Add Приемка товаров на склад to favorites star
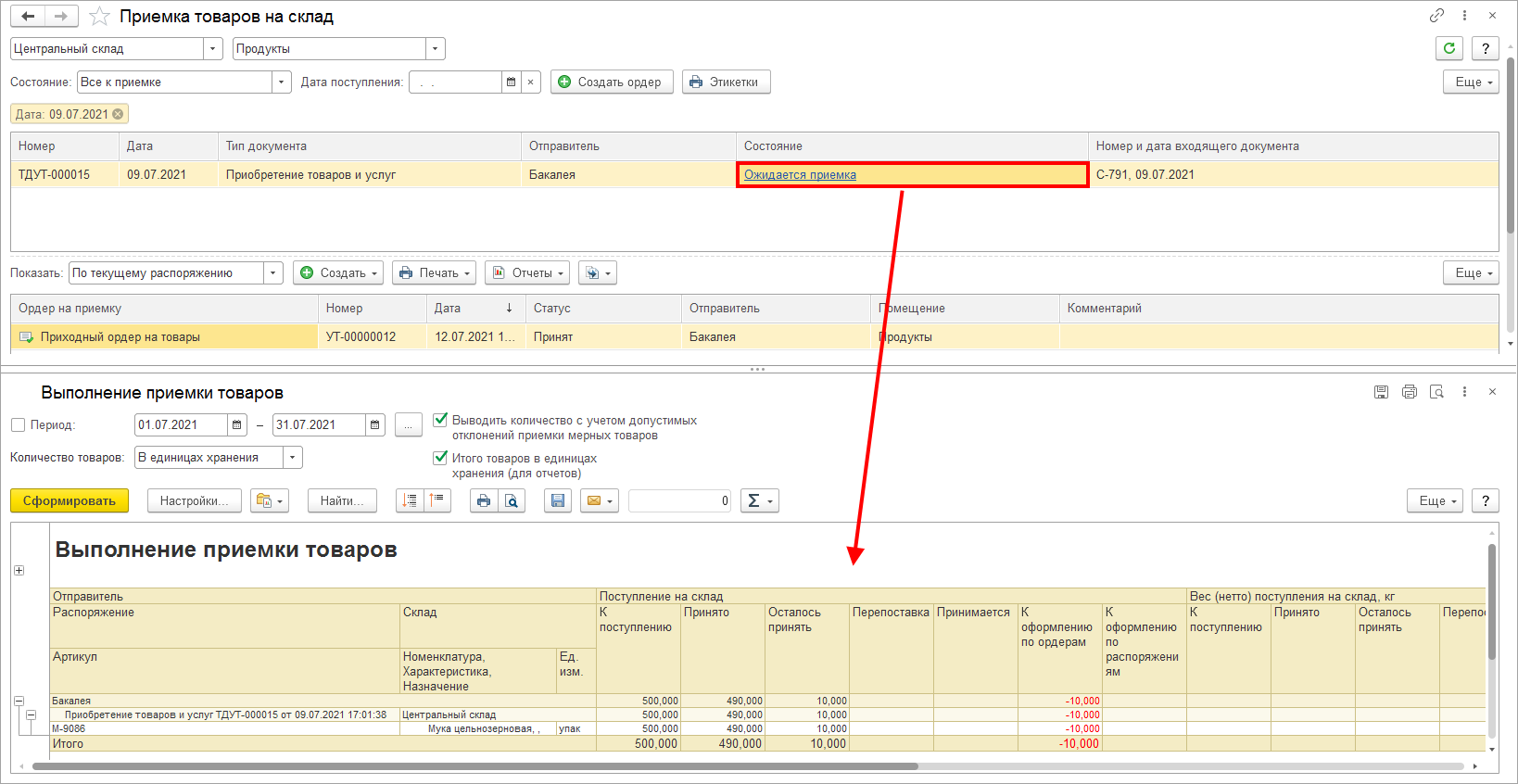Image resolution: width=1518 pixels, height=784 pixels. 99,17
